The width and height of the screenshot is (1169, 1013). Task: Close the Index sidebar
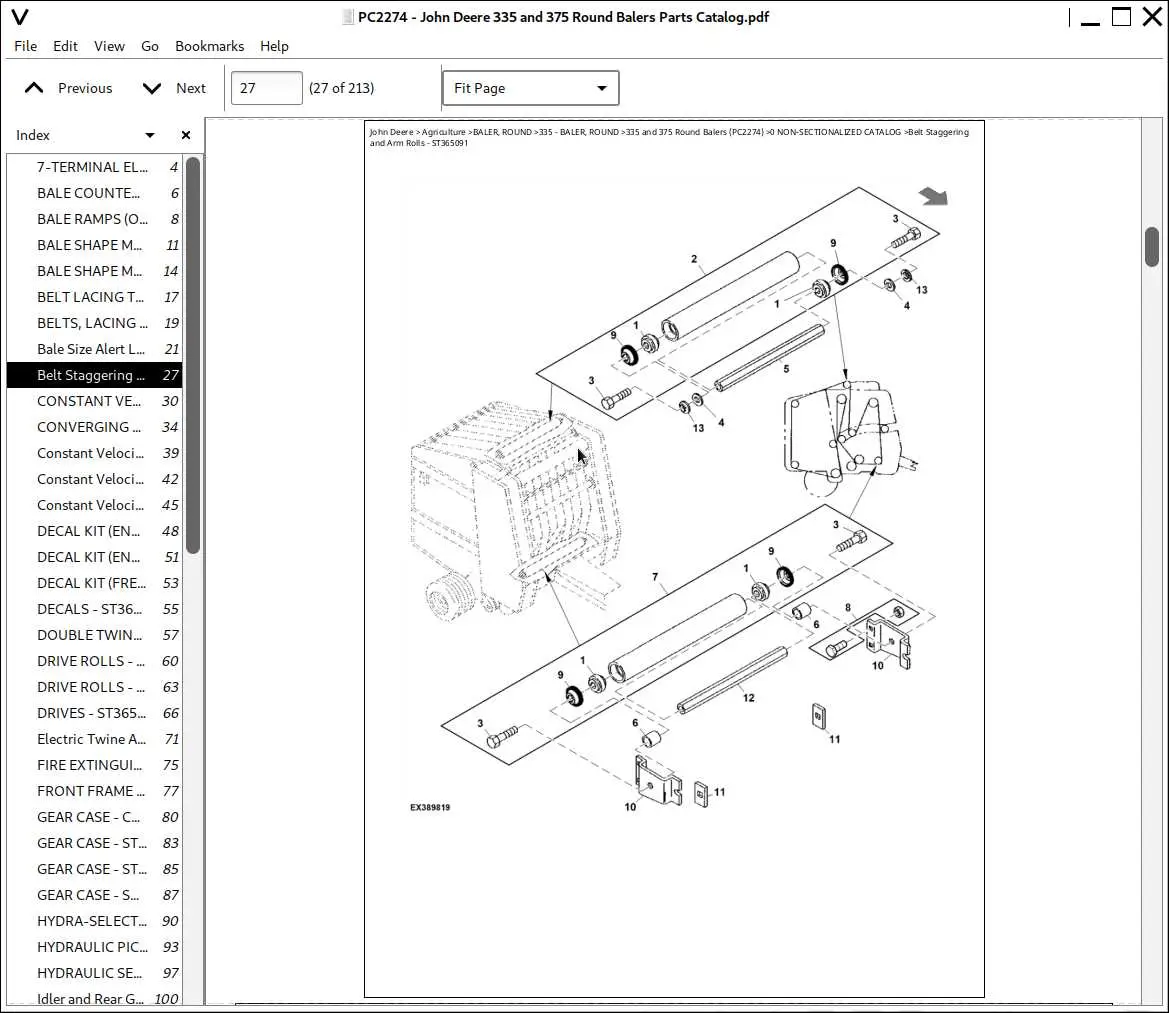186,135
